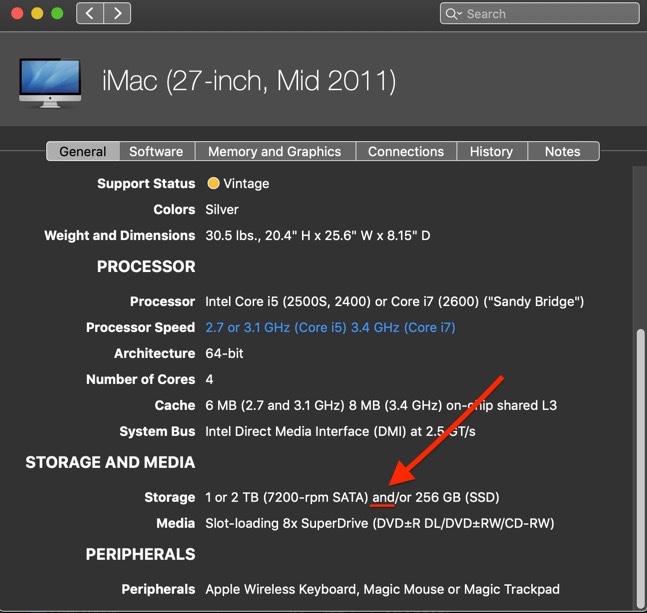The image size is (647, 613).
Task: Click the weight value starting 30.5 lbs.
Action: pyautogui.click(x=318, y=236)
